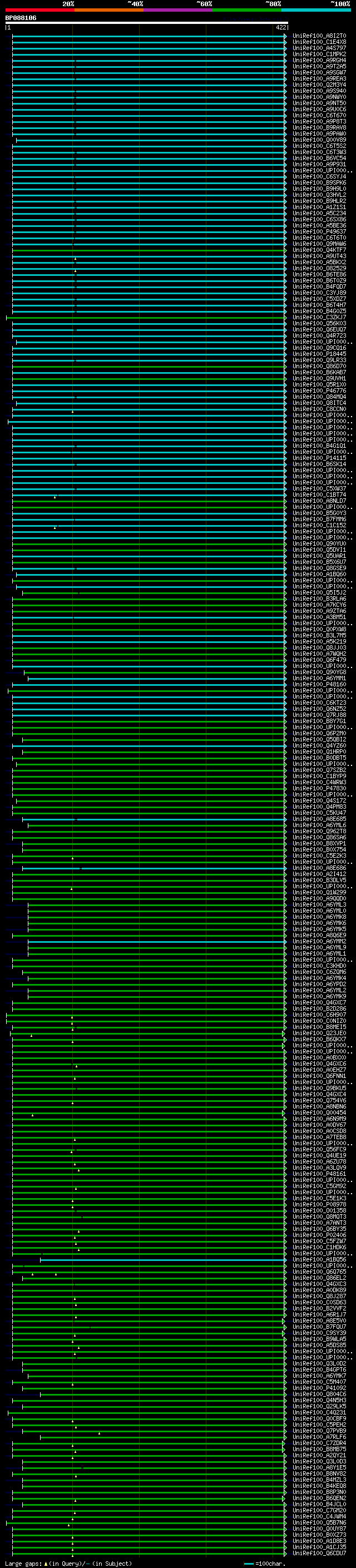Select the UniRef100_B6TE86 label
The width and height of the screenshot is (356, 1568).
[x=319, y=275]
